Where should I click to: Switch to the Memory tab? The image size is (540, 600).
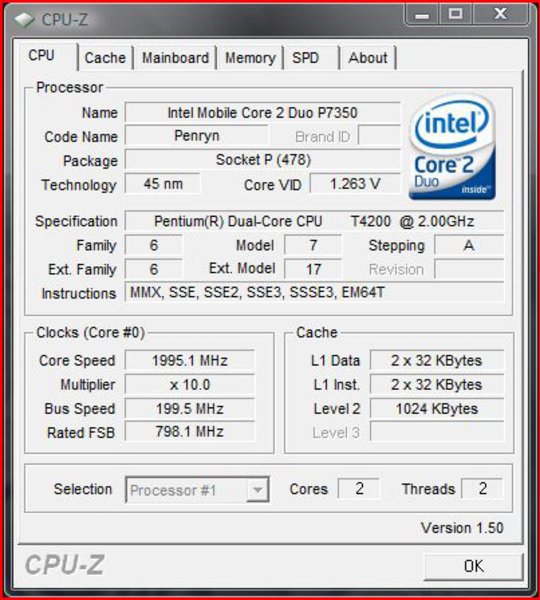point(250,58)
